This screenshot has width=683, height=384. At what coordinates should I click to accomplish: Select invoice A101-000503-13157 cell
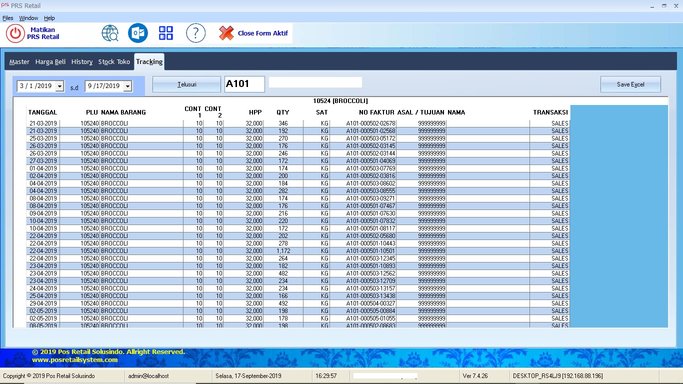tap(371, 289)
